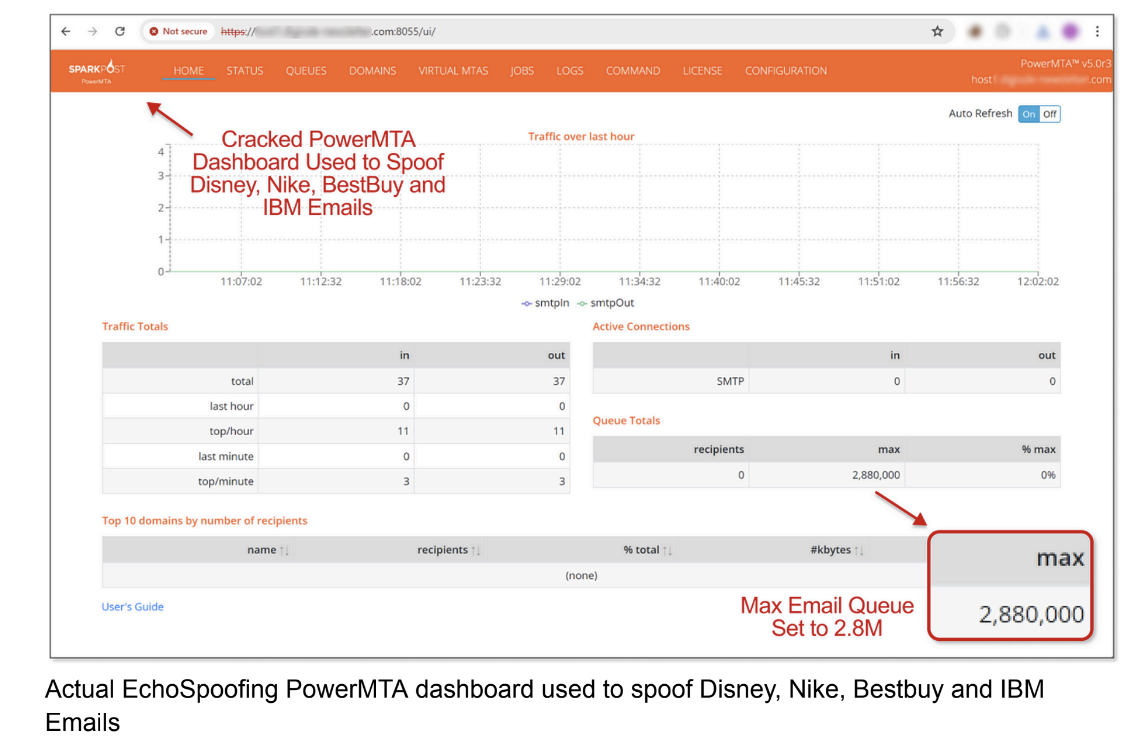Open the VIRTUAL MTAS tab
1142x748 pixels.
[x=453, y=71]
